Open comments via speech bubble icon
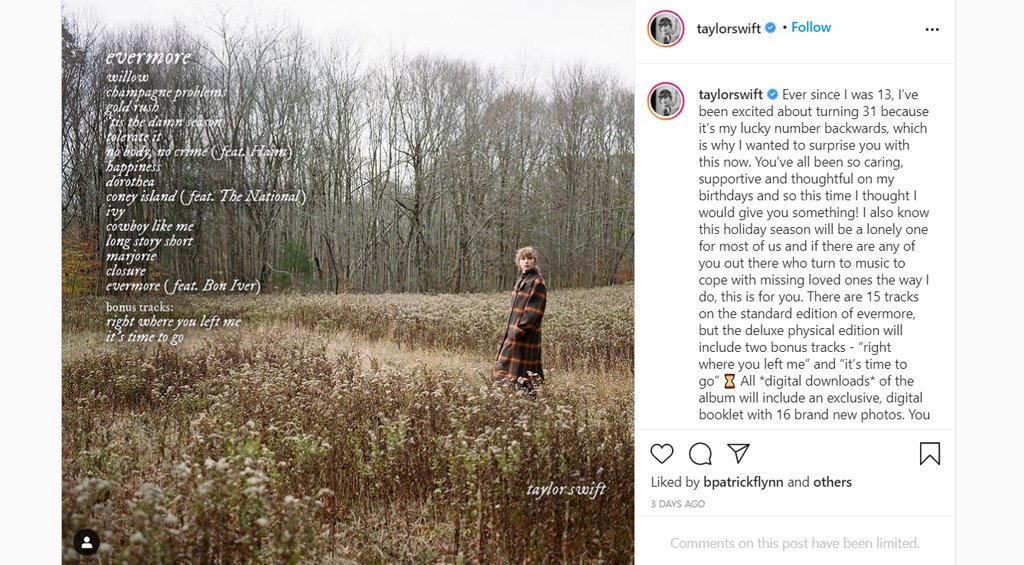 [700, 454]
